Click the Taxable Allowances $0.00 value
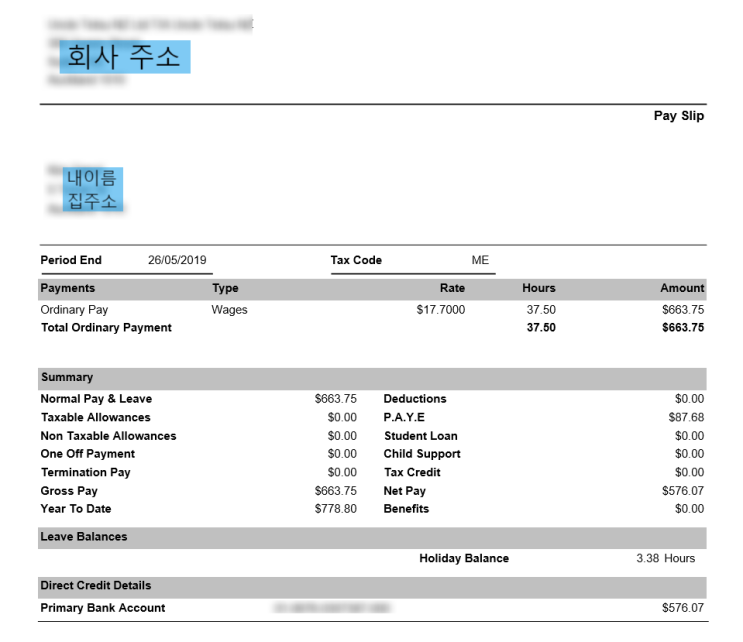This screenshot has height=642, width=743. [x=342, y=417]
